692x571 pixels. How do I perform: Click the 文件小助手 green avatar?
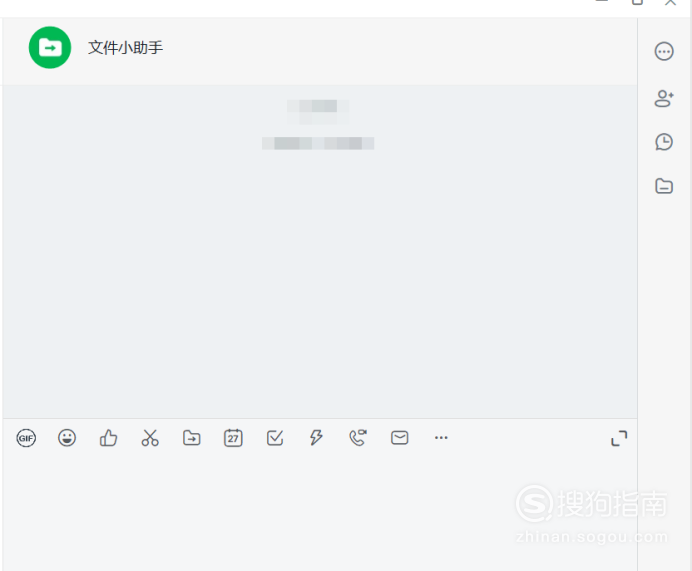click(50, 48)
